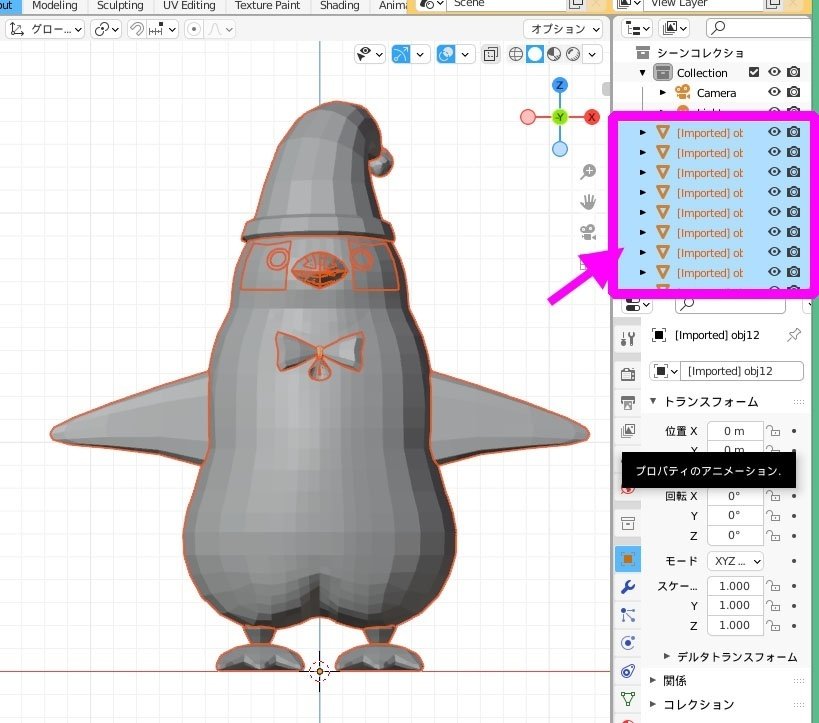Toggle the snap magnet icon
This screenshot has width=819, height=723.
point(137,29)
